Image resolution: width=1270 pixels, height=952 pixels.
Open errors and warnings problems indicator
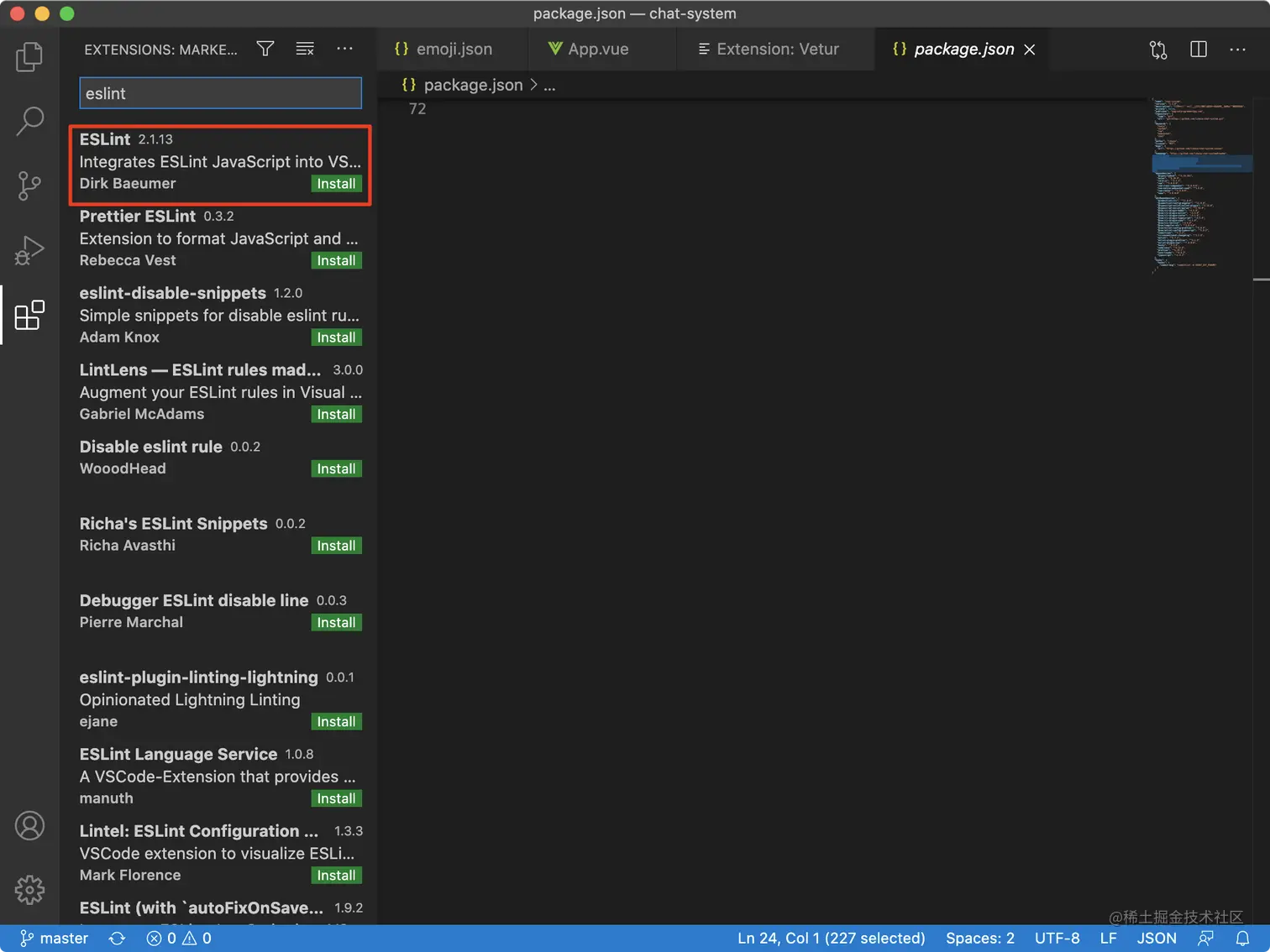(179, 939)
